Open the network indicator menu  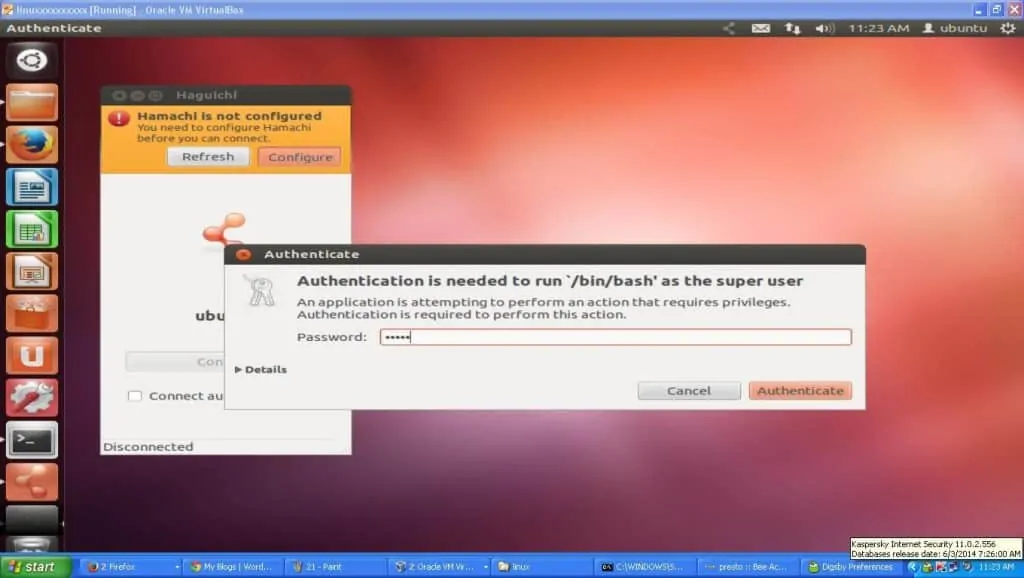pyautogui.click(x=793, y=28)
